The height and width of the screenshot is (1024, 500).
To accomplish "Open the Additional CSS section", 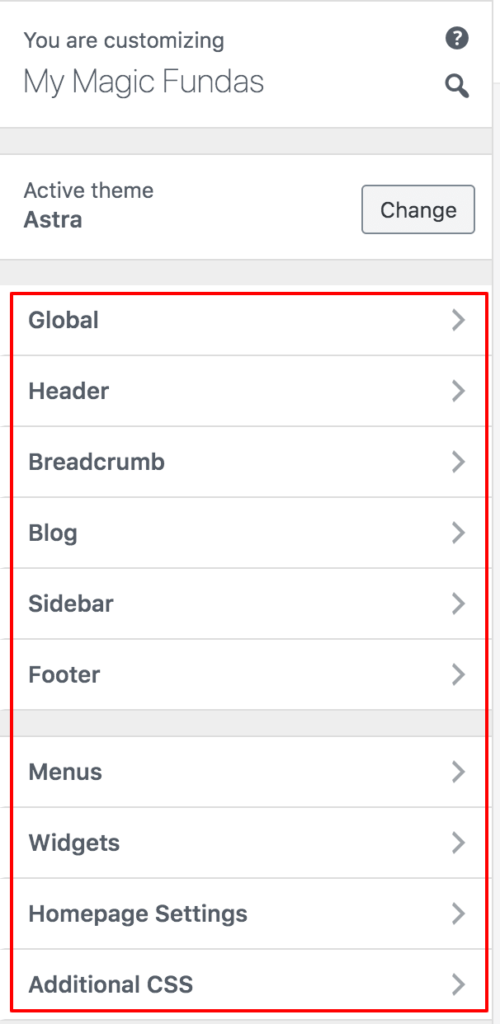I will tap(248, 984).
